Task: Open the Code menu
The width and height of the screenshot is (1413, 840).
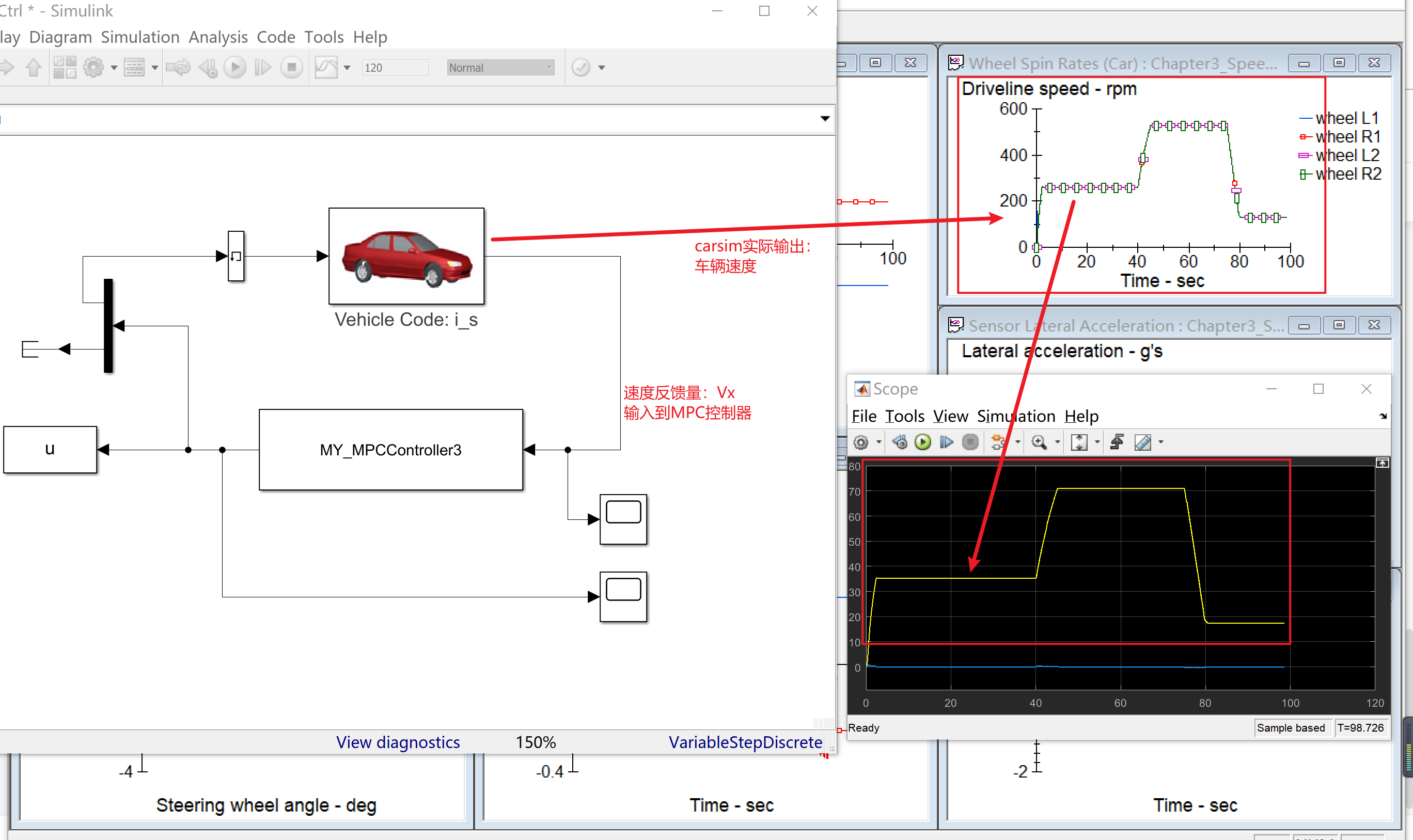Action: (x=276, y=37)
